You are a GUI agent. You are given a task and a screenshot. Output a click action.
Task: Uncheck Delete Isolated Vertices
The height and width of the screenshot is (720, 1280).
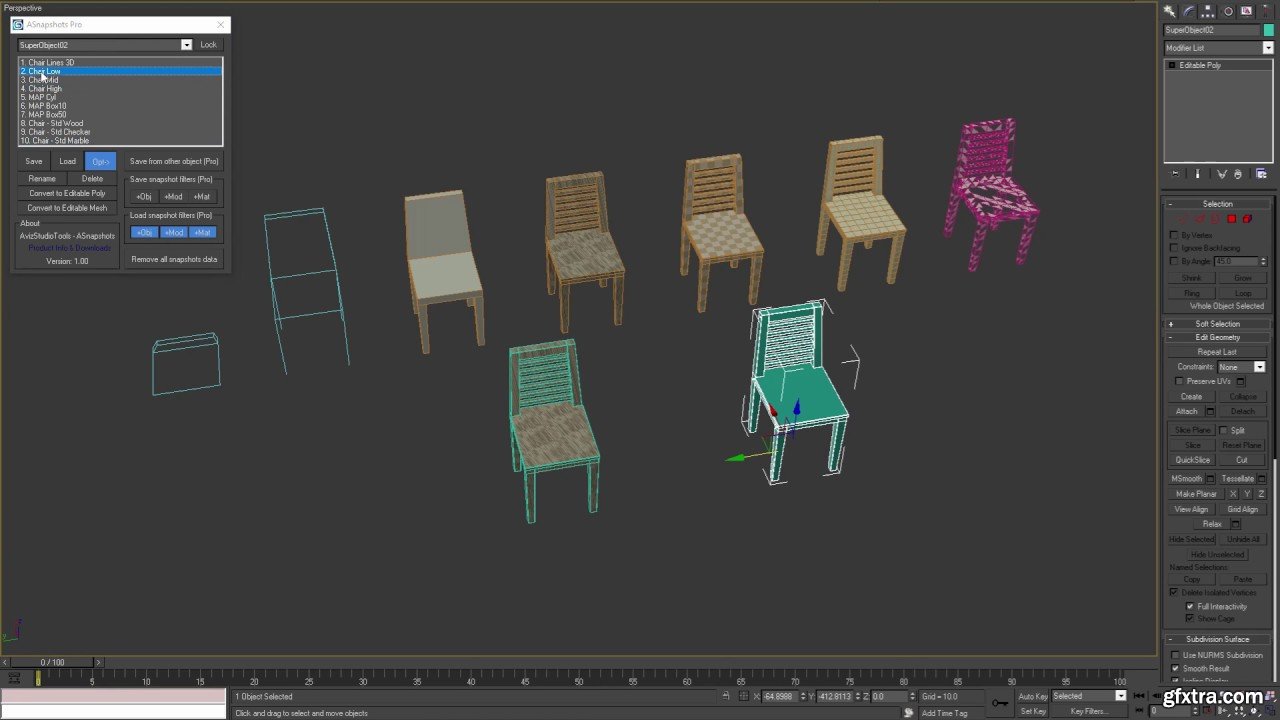click(1174, 593)
